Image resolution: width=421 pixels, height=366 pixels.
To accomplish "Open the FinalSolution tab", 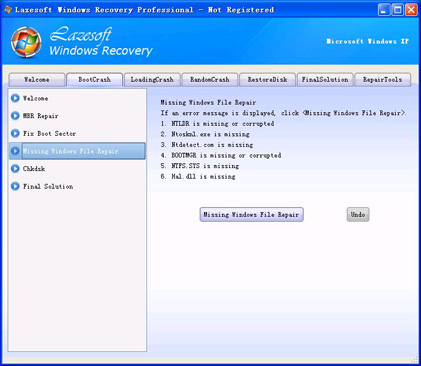I will tap(325, 80).
